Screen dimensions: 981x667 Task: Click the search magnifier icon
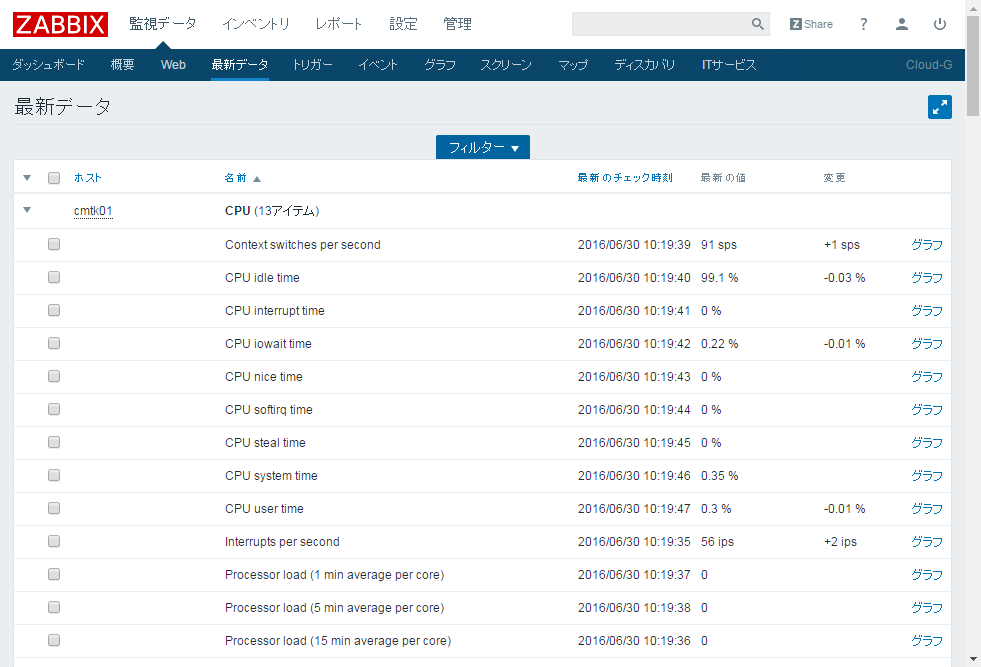point(757,23)
